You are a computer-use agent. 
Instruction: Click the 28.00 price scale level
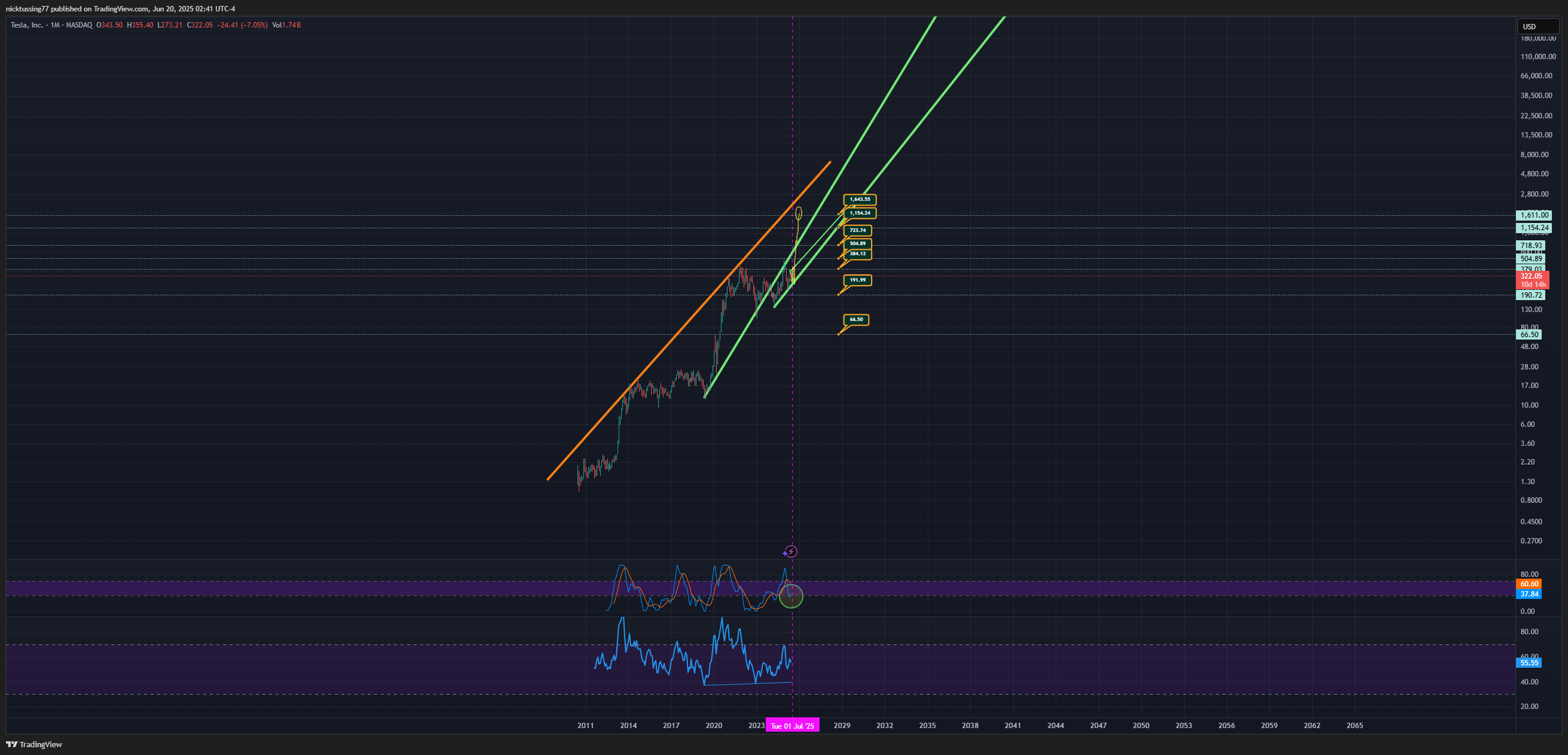tap(1529, 366)
